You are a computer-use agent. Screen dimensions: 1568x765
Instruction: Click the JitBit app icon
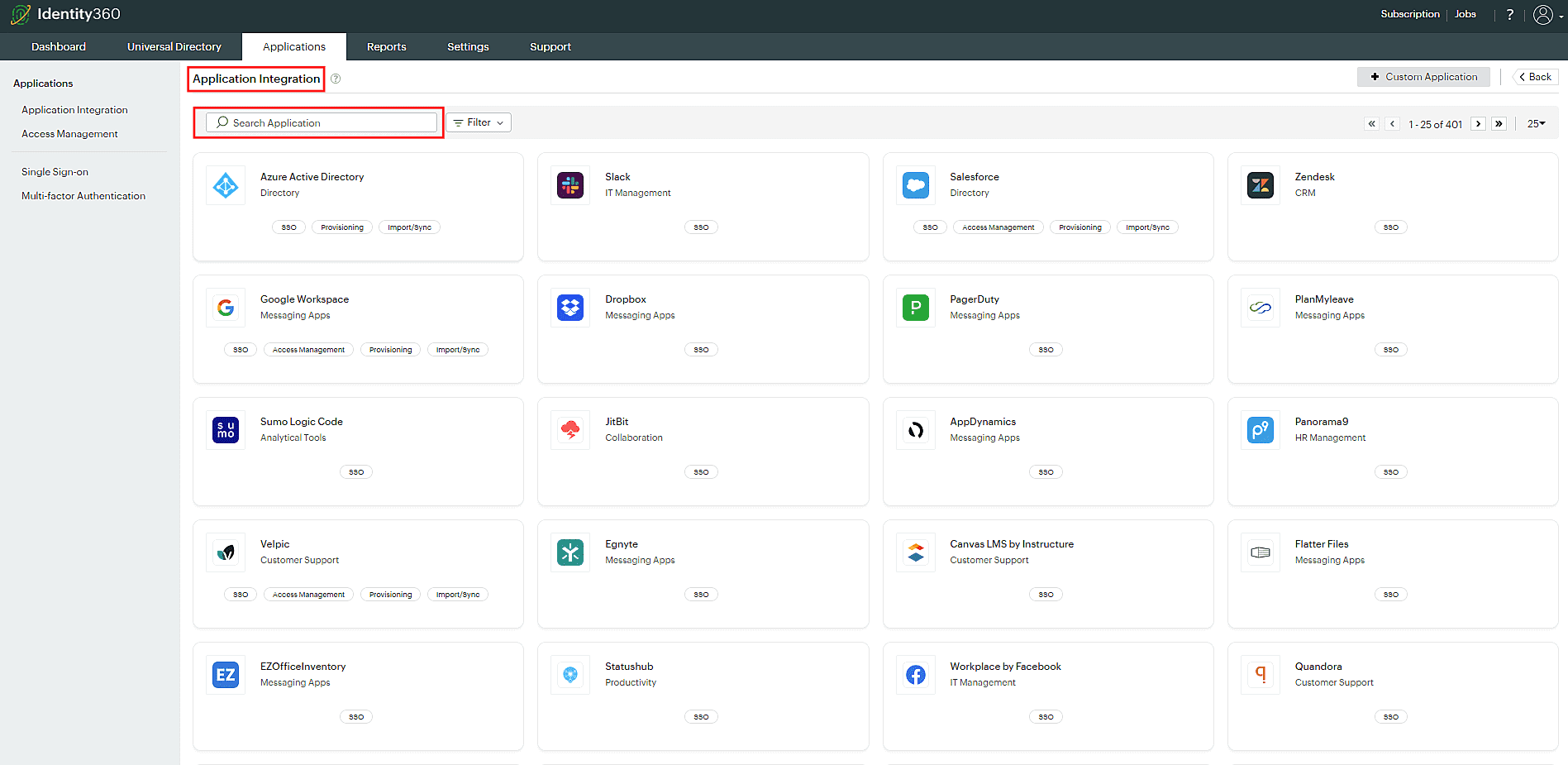point(570,430)
